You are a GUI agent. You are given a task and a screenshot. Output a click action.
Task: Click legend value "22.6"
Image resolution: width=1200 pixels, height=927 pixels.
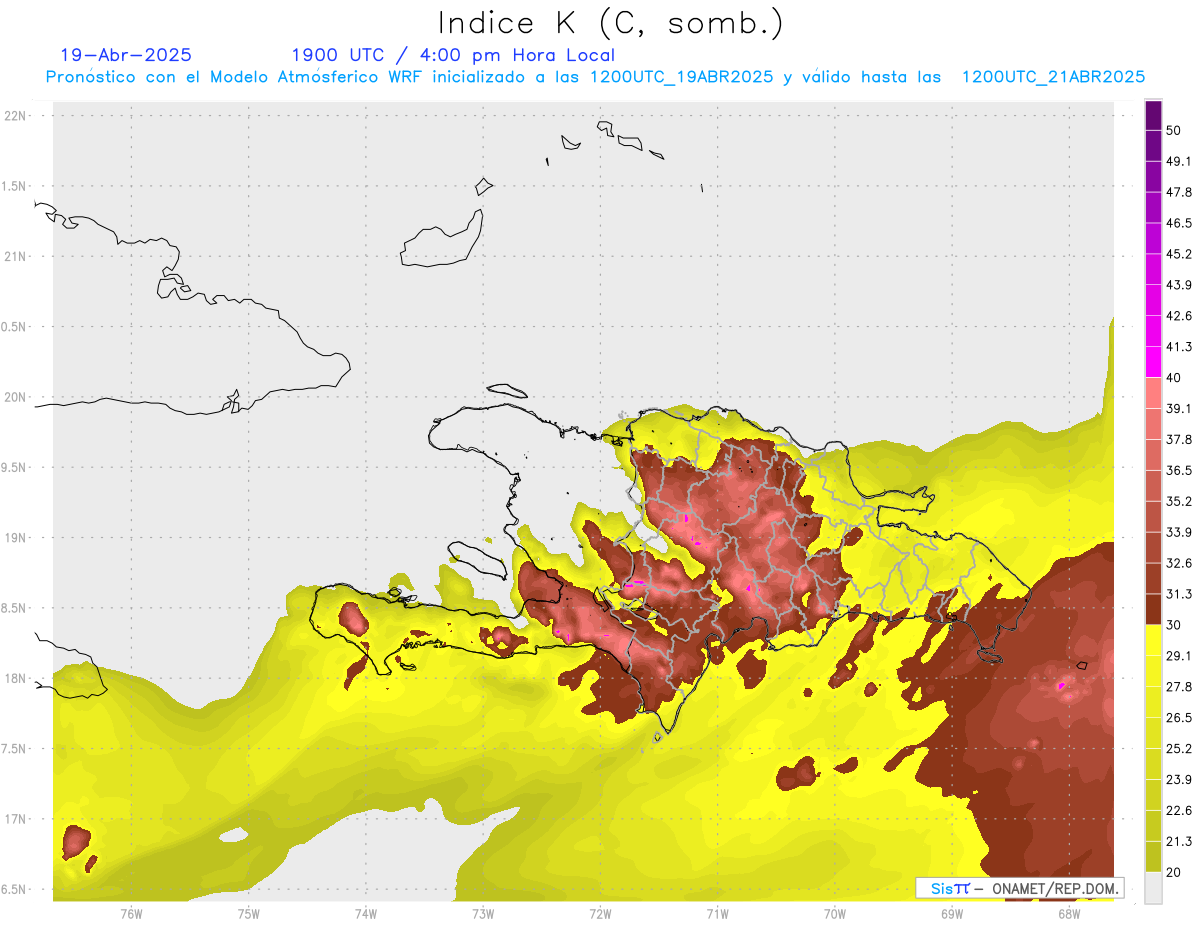(1178, 811)
